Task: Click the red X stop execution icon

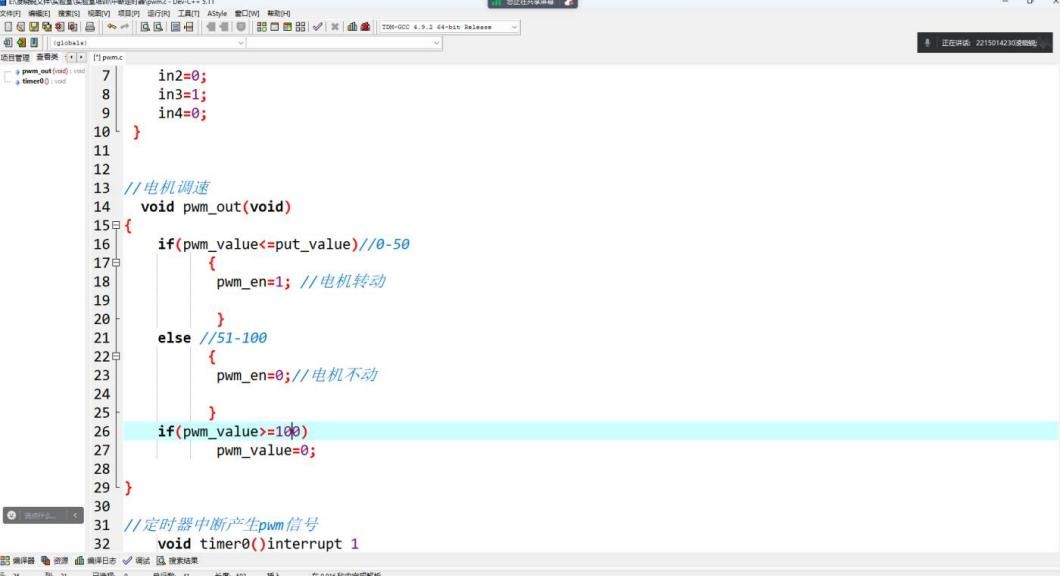Action: (334, 28)
